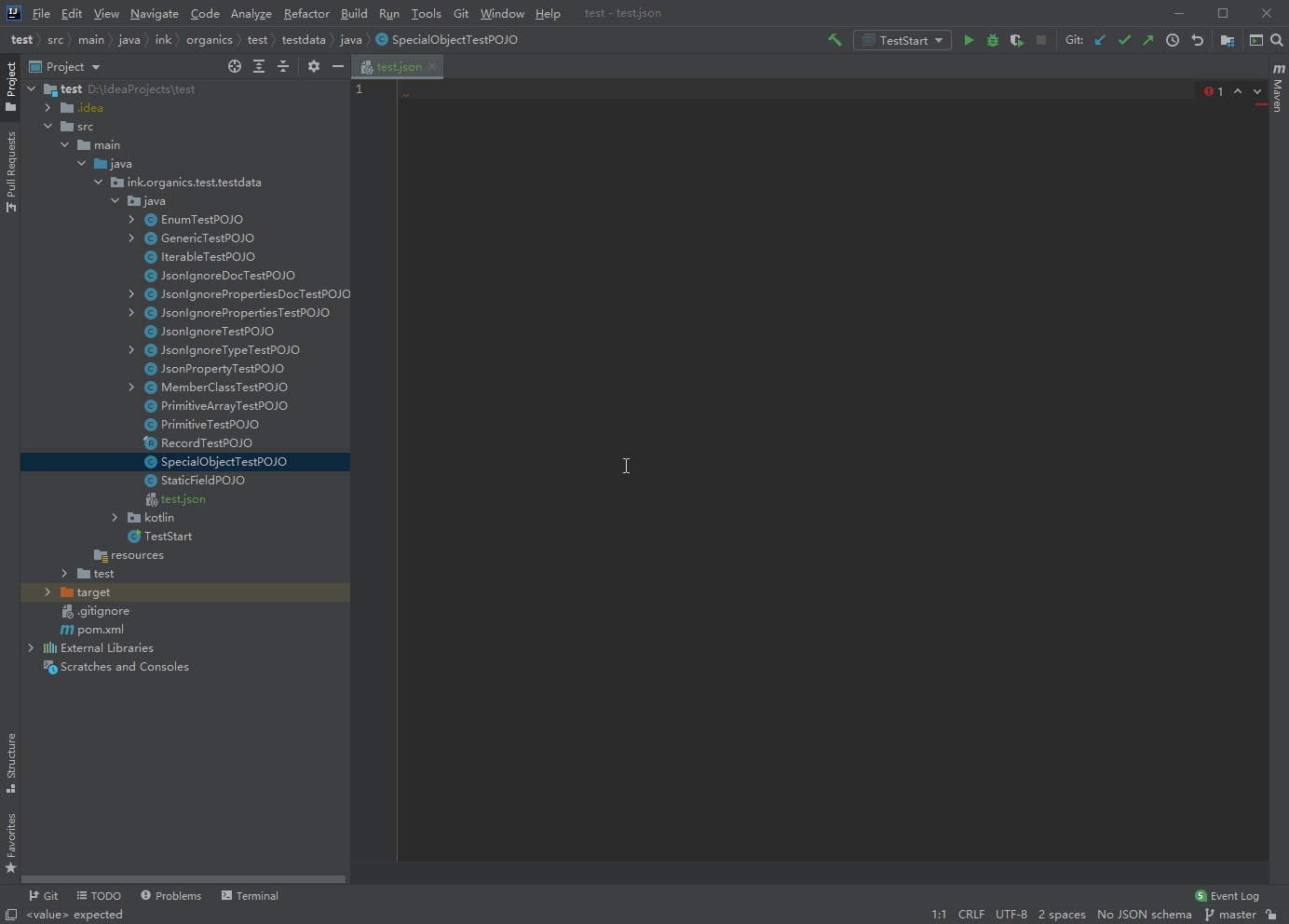Viewport: 1289px width, 924px height.
Task: Expand the EnumTestPOJO class node
Action: click(133, 219)
